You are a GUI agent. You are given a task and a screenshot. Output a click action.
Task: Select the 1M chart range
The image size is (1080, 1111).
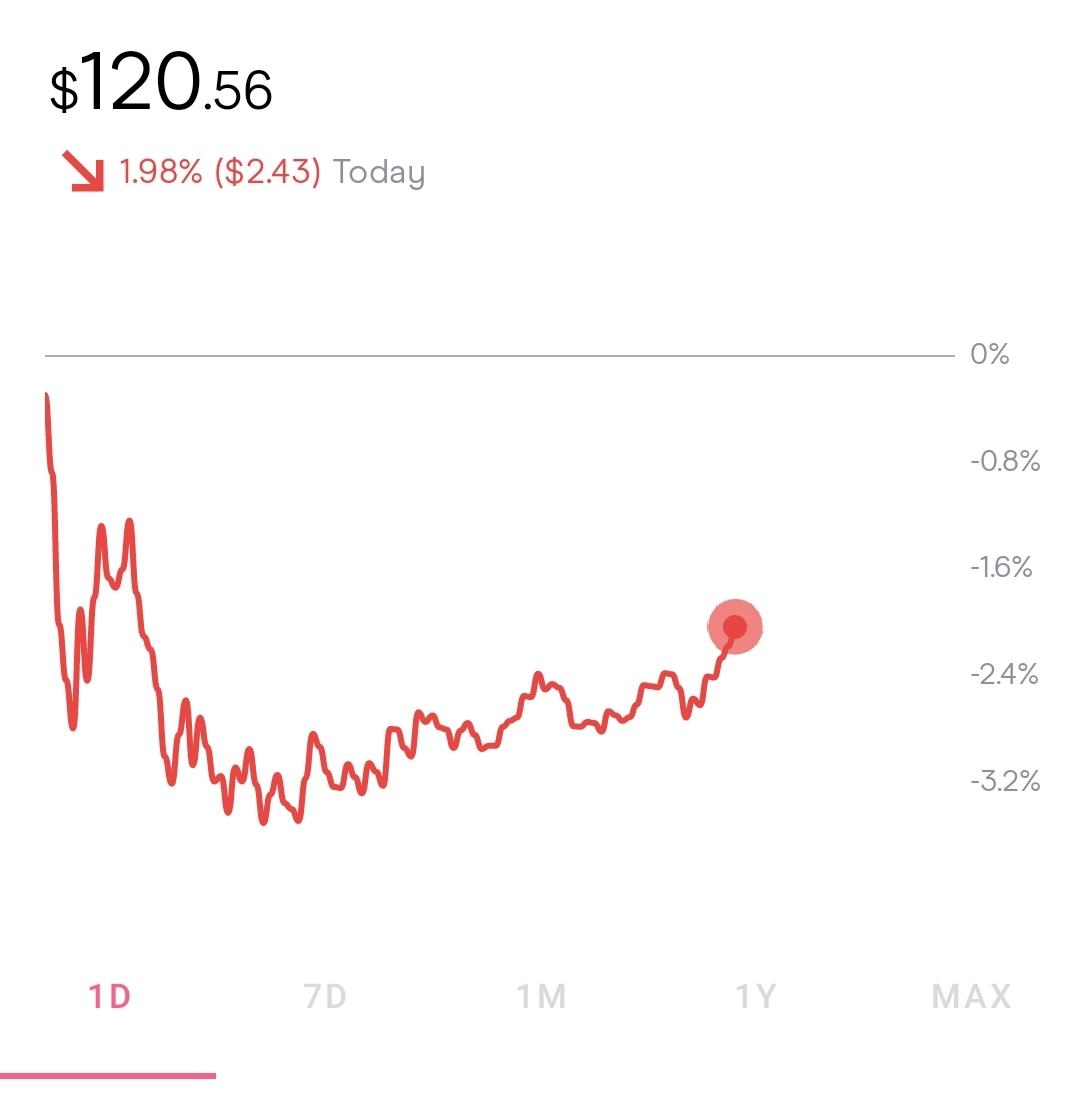pos(541,996)
